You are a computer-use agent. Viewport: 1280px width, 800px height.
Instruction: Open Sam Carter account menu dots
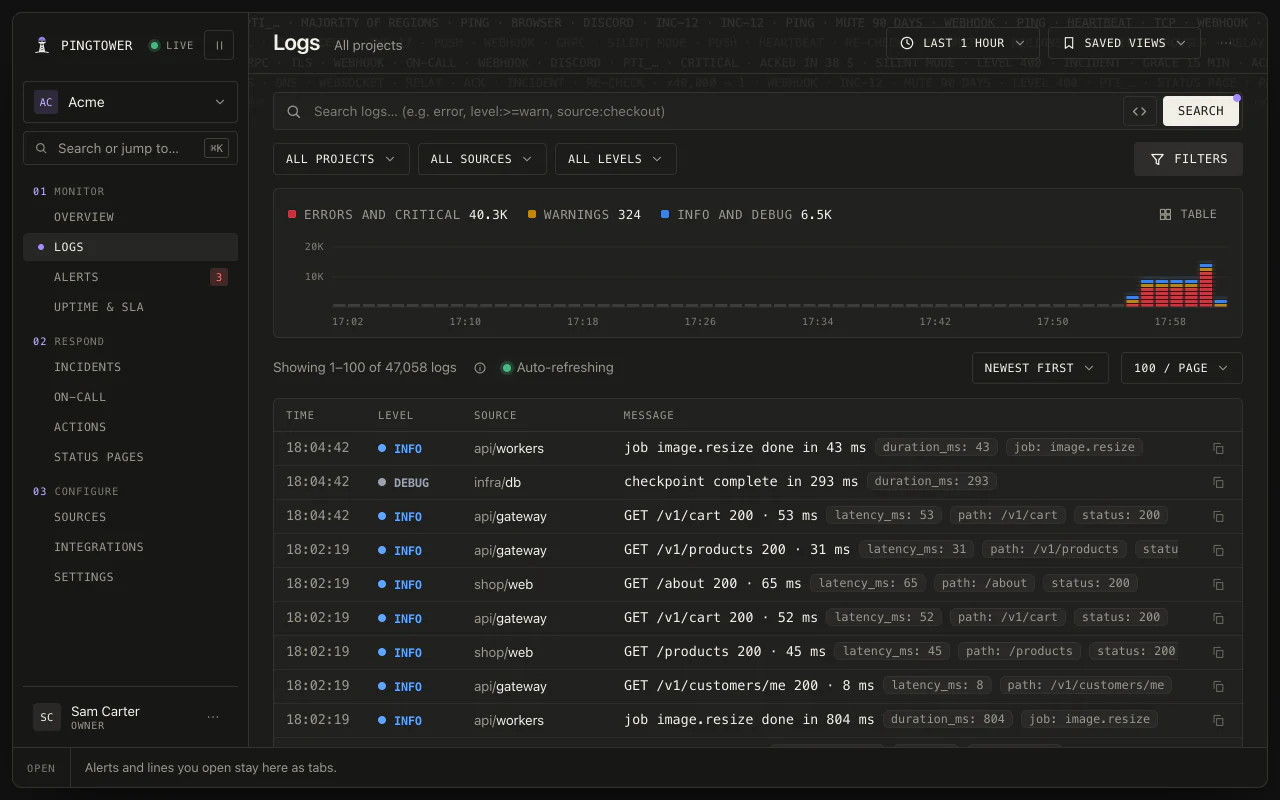[x=213, y=717]
